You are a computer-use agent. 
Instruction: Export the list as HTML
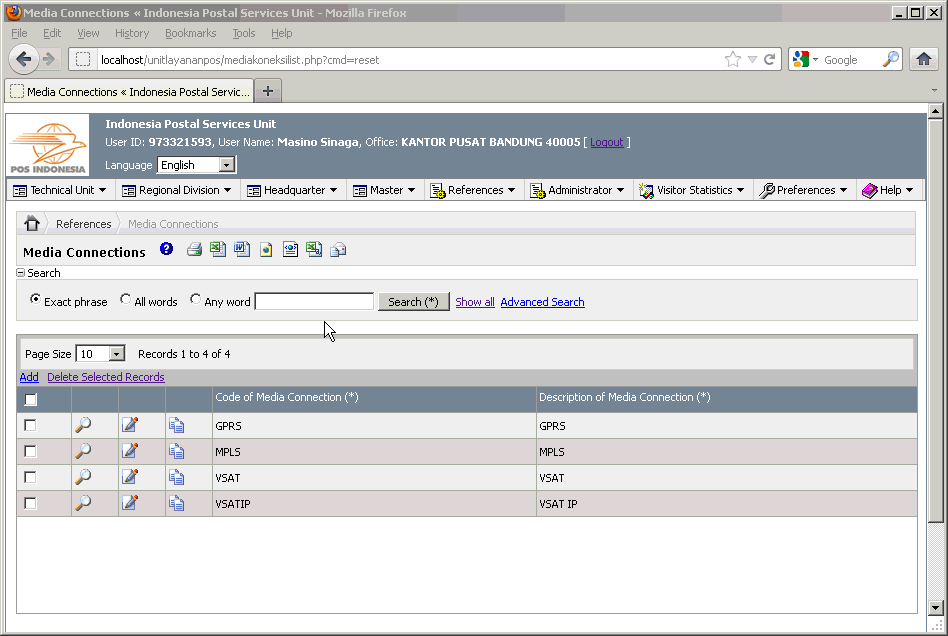[x=266, y=249]
